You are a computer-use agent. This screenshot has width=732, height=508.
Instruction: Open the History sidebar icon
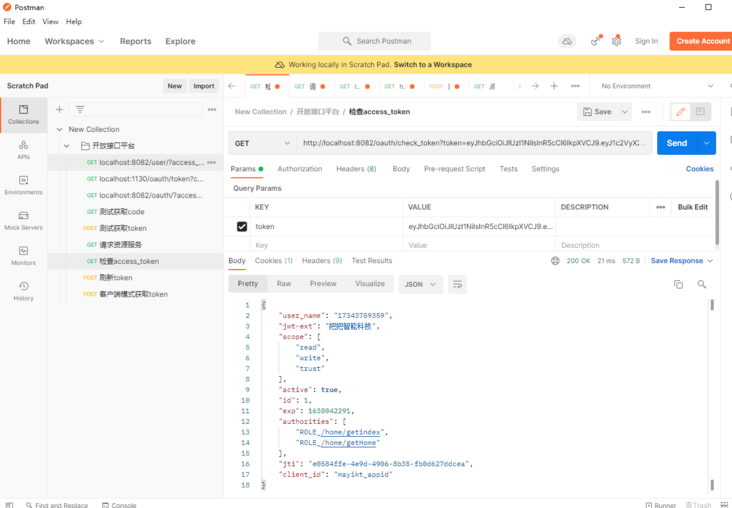23,291
